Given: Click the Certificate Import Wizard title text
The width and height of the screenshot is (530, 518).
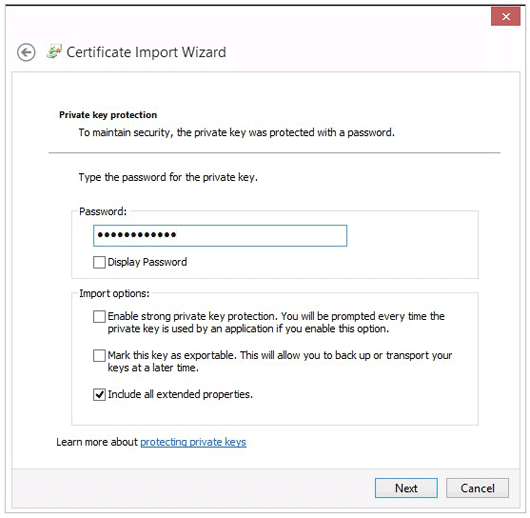Looking at the screenshot, I should tap(146, 52).
